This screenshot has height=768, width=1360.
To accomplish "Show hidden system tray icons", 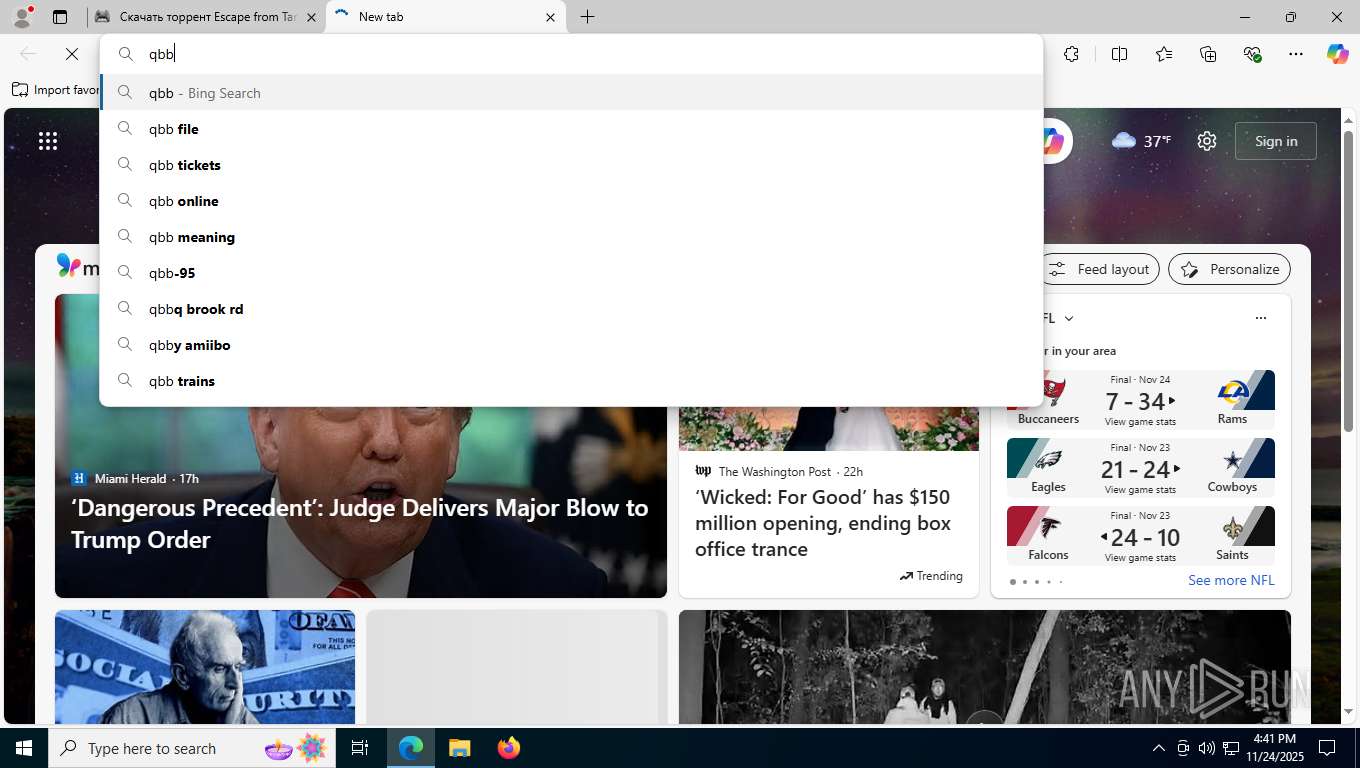I will (x=1159, y=748).
